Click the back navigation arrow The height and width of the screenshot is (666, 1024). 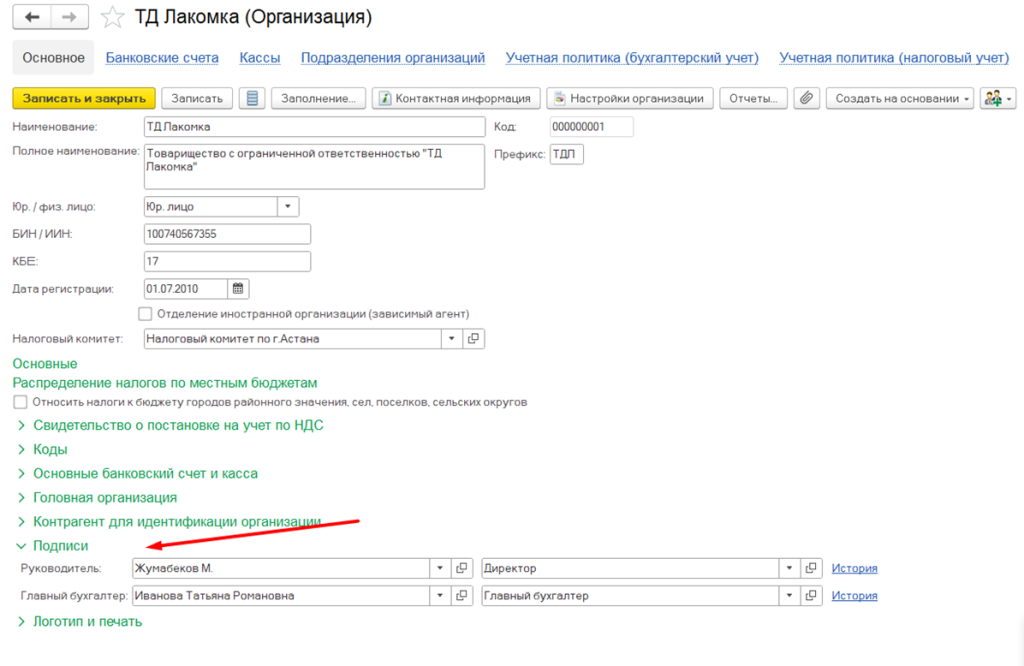tap(33, 17)
